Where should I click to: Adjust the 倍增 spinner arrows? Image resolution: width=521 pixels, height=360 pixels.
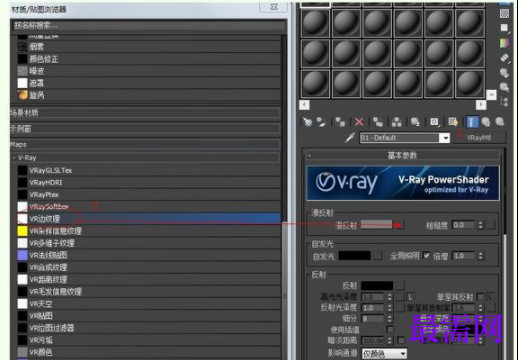480,256
